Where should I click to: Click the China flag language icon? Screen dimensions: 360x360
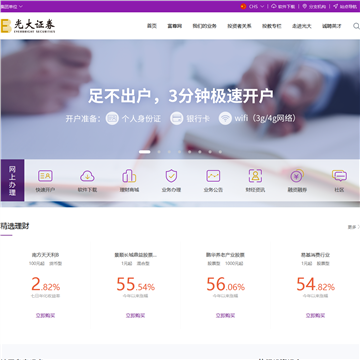243,6
